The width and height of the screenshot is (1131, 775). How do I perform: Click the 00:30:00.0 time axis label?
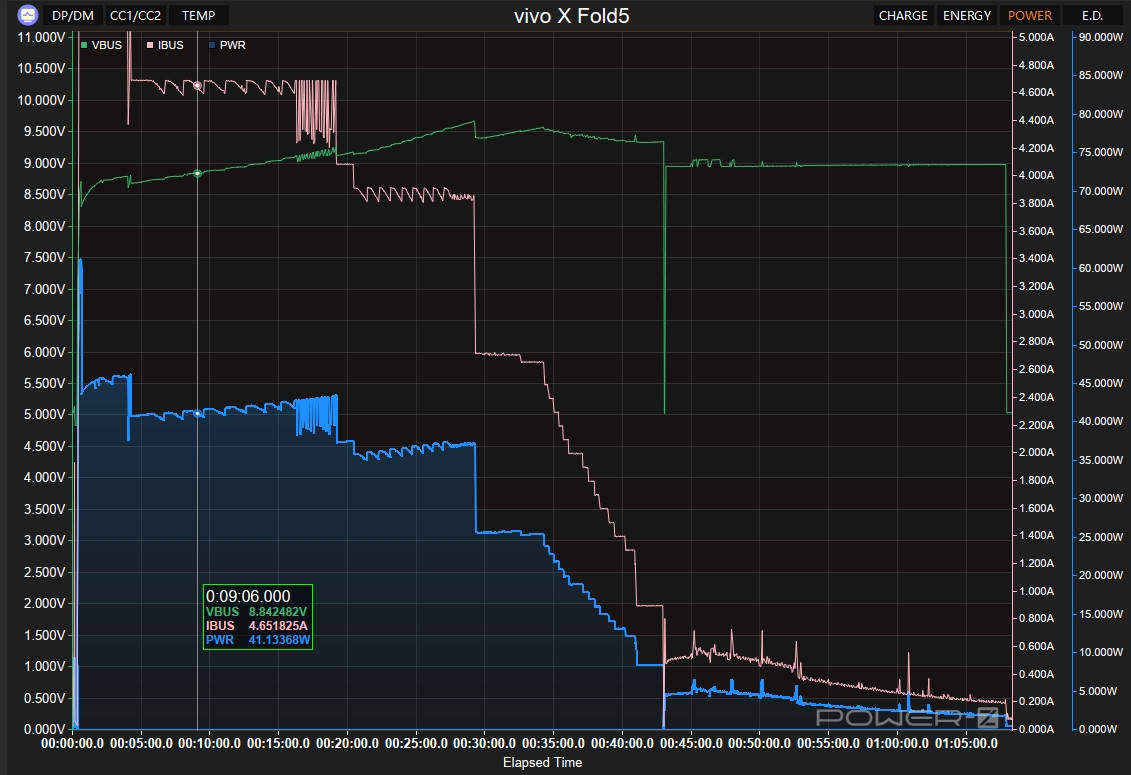coord(484,743)
